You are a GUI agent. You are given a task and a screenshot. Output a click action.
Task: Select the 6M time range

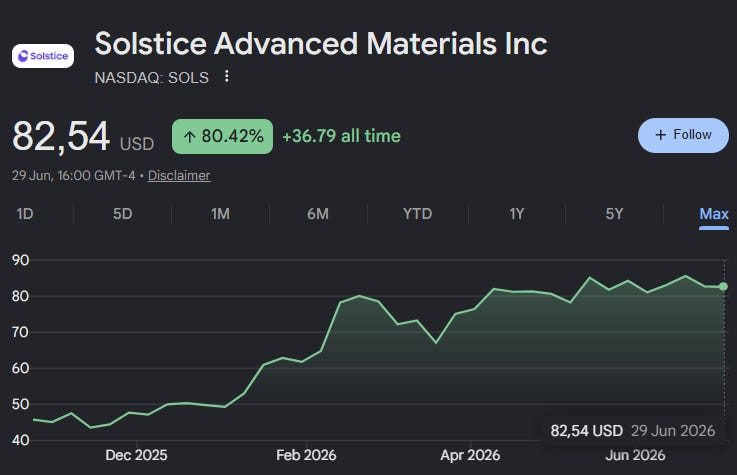(x=318, y=214)
